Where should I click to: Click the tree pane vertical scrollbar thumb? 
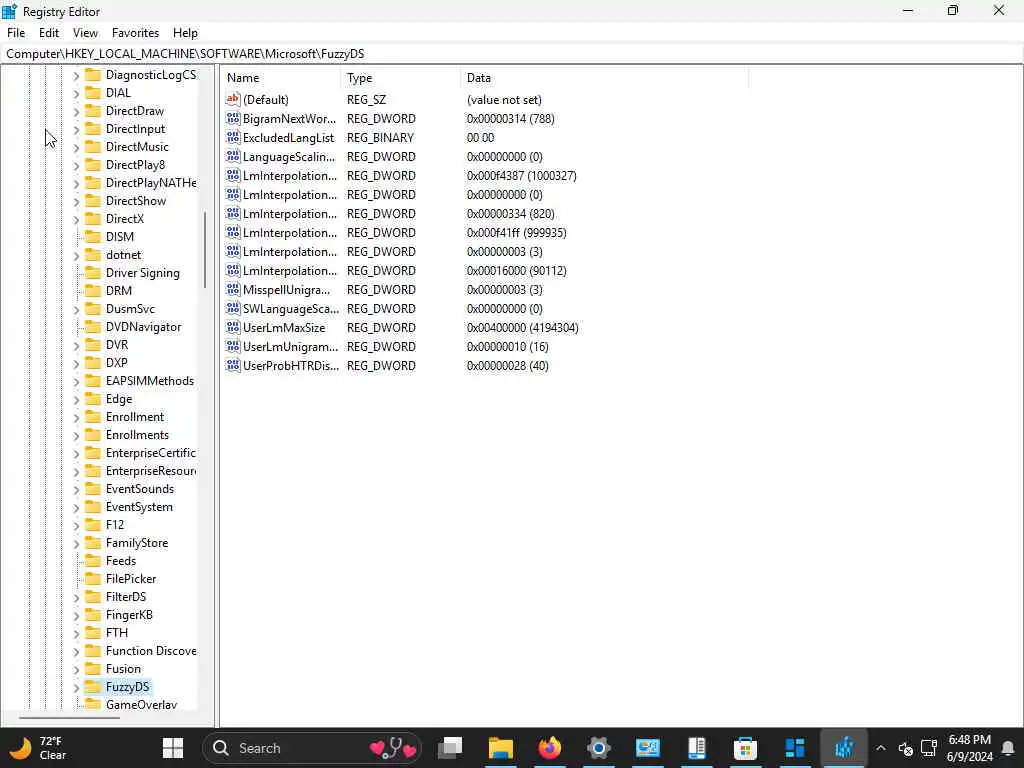point(205,249)
